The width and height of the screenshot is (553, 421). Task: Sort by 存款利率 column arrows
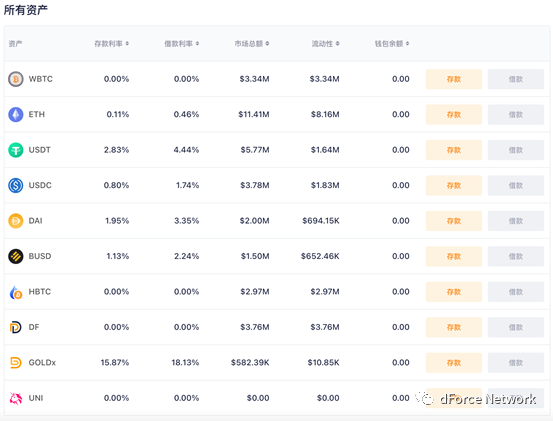coord(127,43)
